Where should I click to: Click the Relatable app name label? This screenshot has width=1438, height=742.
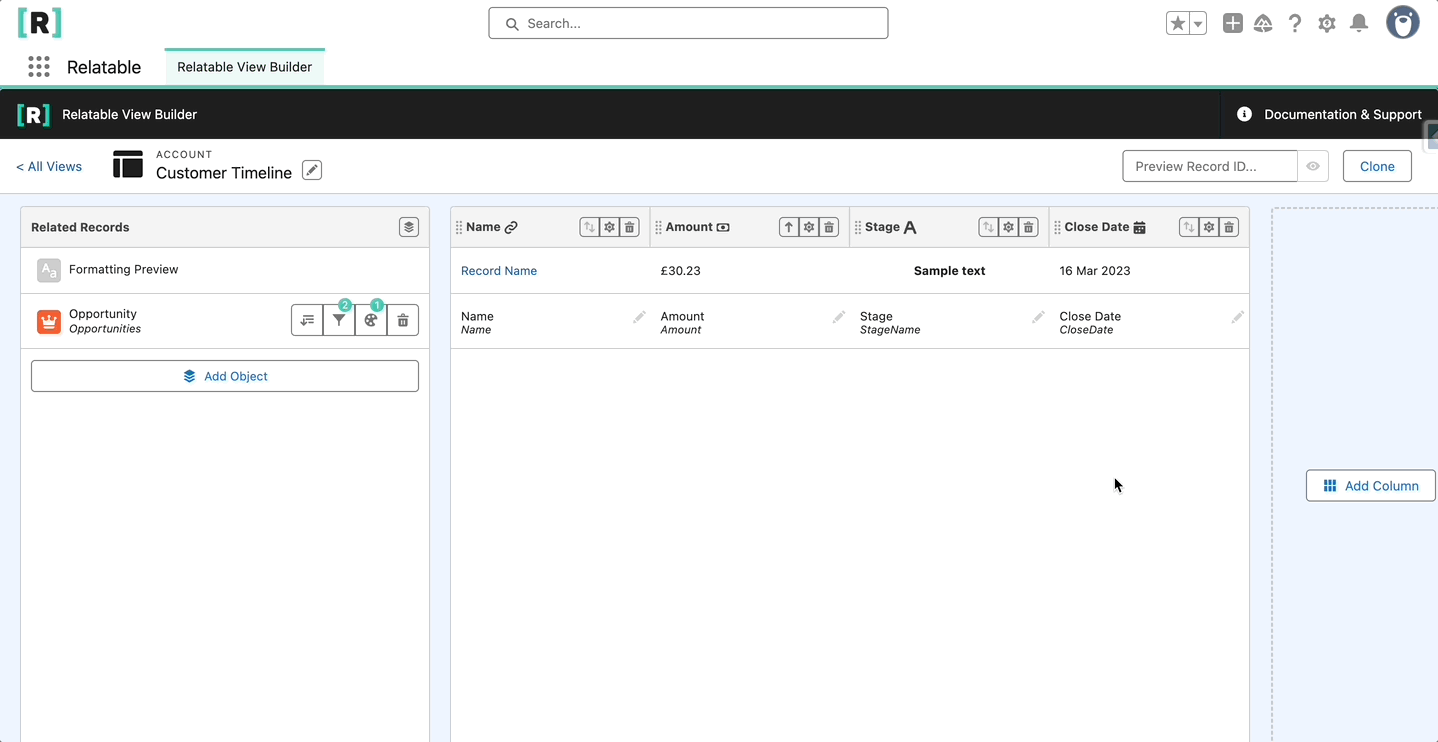(104, 67)
